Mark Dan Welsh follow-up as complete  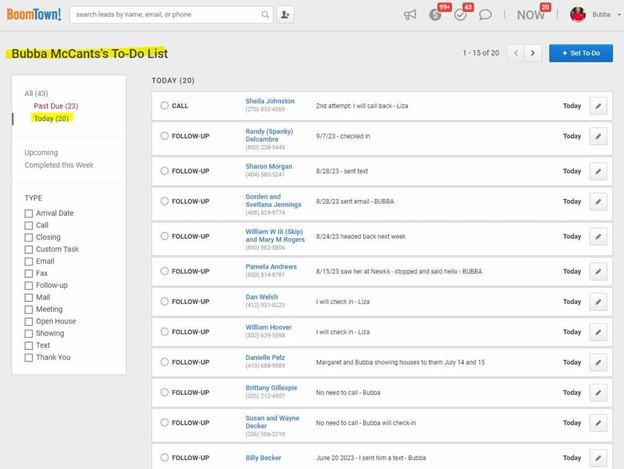[164, 301]
